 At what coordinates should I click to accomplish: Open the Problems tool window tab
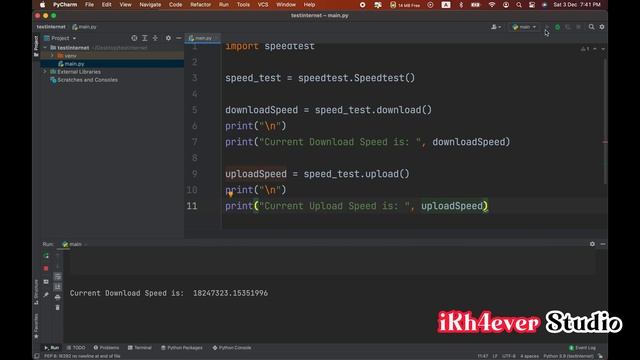[x=106, y=348]
